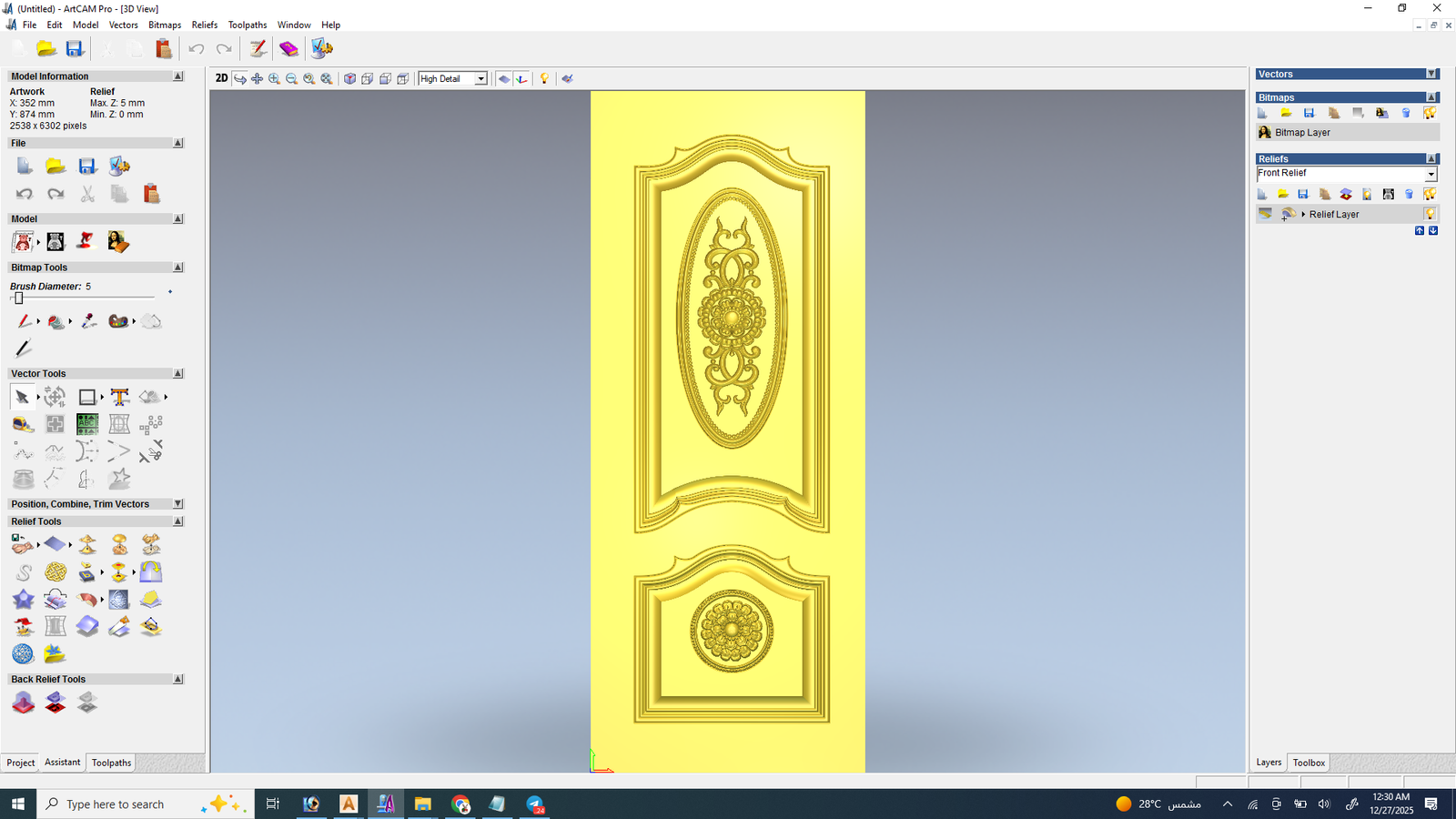The width and height of the screenshot is (1456, 819).
Task: Pick the Flood Fill bucket tool
Action: coord(56,321)
